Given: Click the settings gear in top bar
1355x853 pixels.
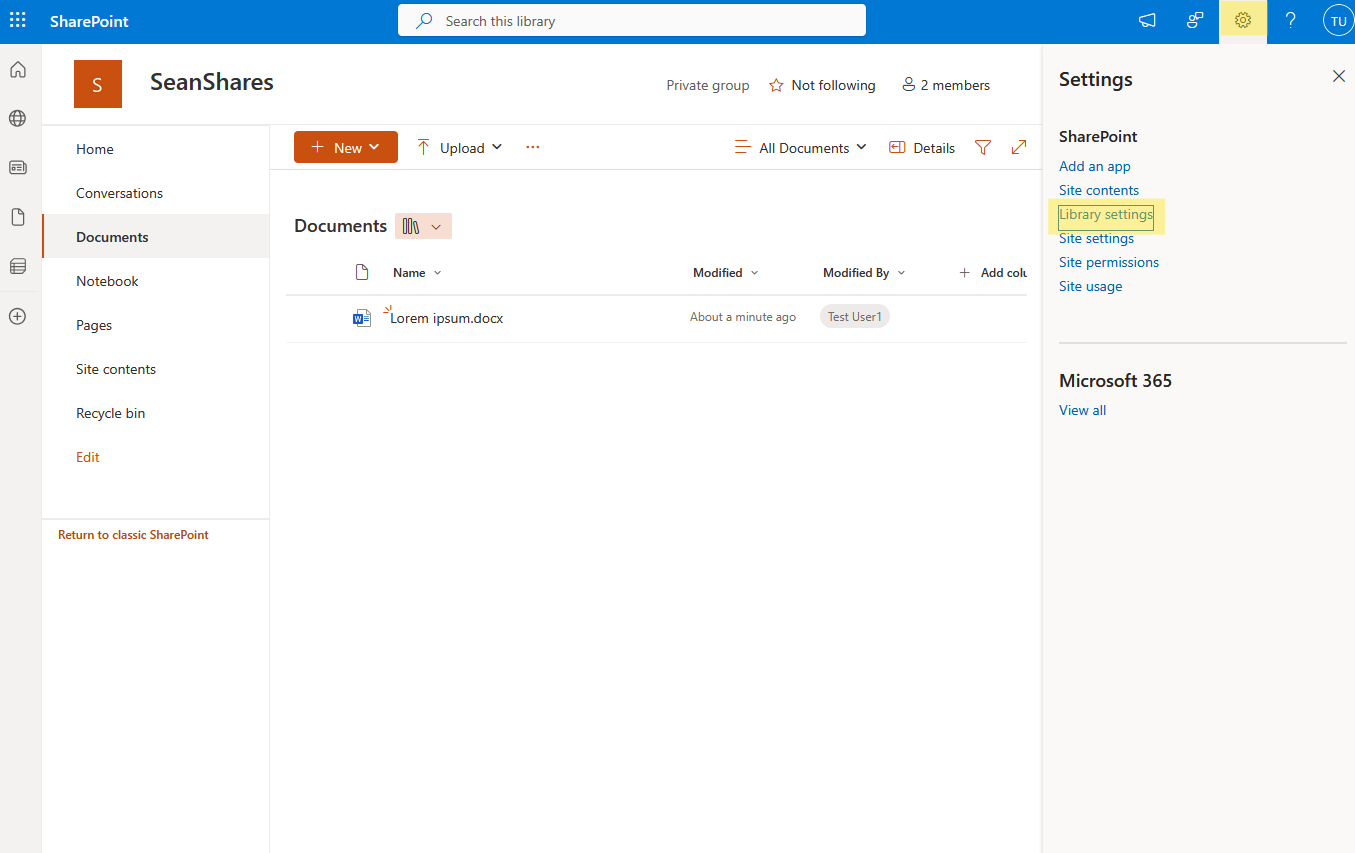Looking at the screenshot, I should click(1242, 20).
